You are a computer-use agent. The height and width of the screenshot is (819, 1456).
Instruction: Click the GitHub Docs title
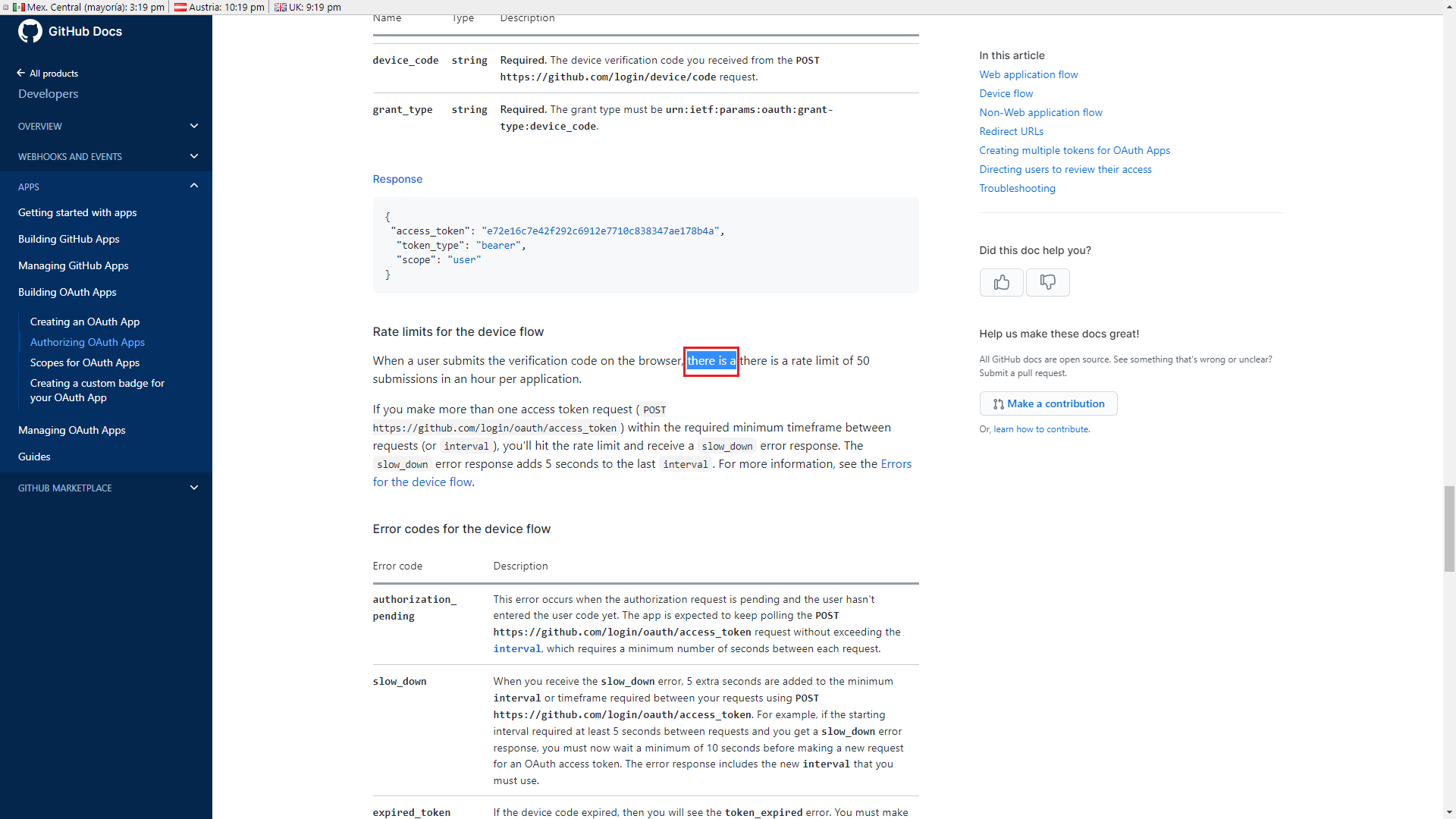pyautogui.click(x=85, y=31)
